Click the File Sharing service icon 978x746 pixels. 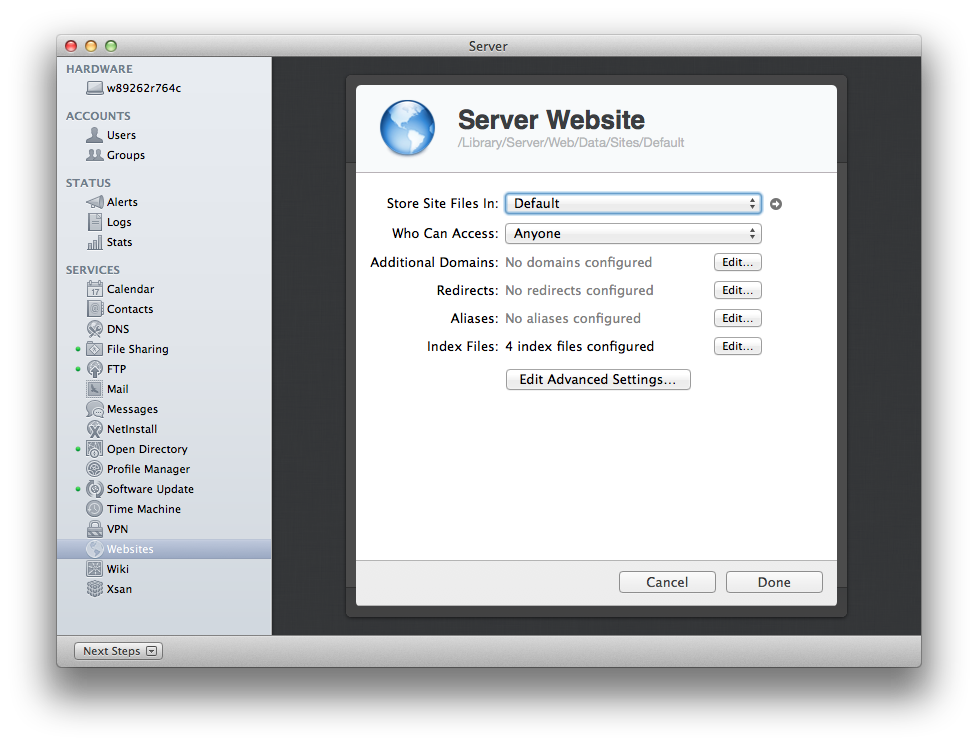(x=95, y=349)
